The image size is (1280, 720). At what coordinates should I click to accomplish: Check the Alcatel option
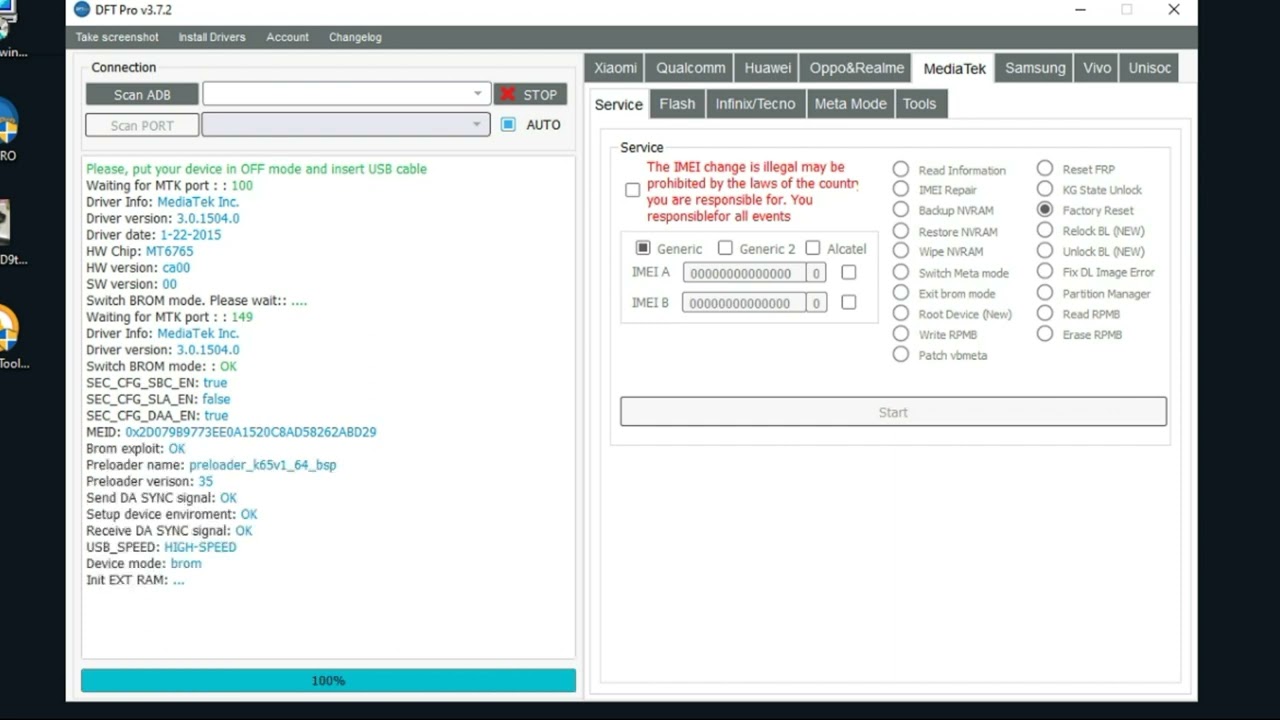(813, 248)
